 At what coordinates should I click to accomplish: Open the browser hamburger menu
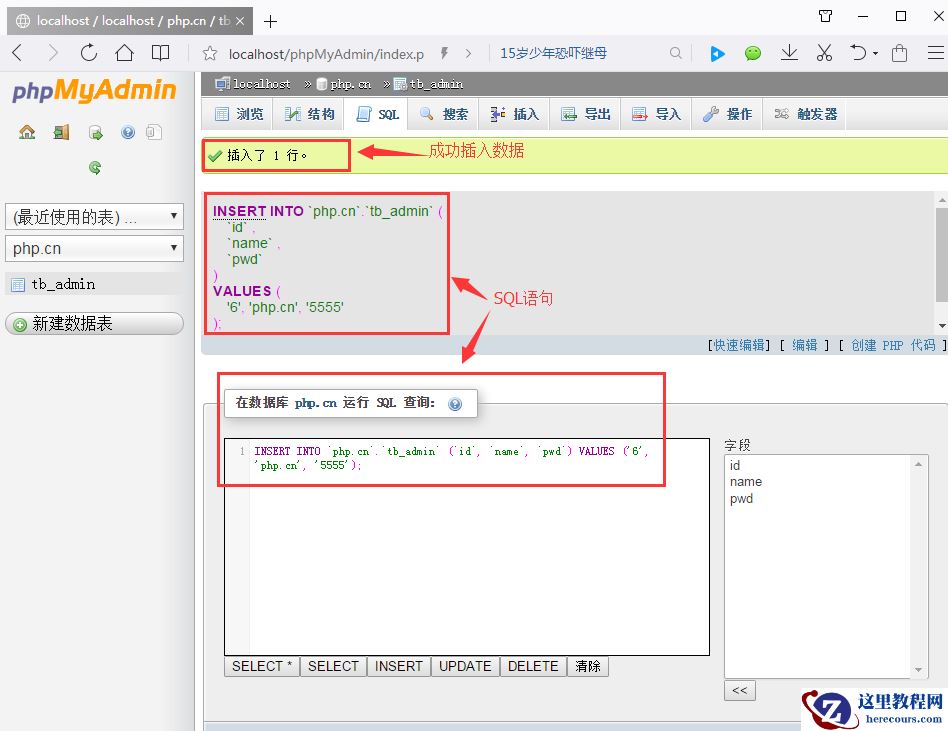pyautogui.click(x=936, y=53)
